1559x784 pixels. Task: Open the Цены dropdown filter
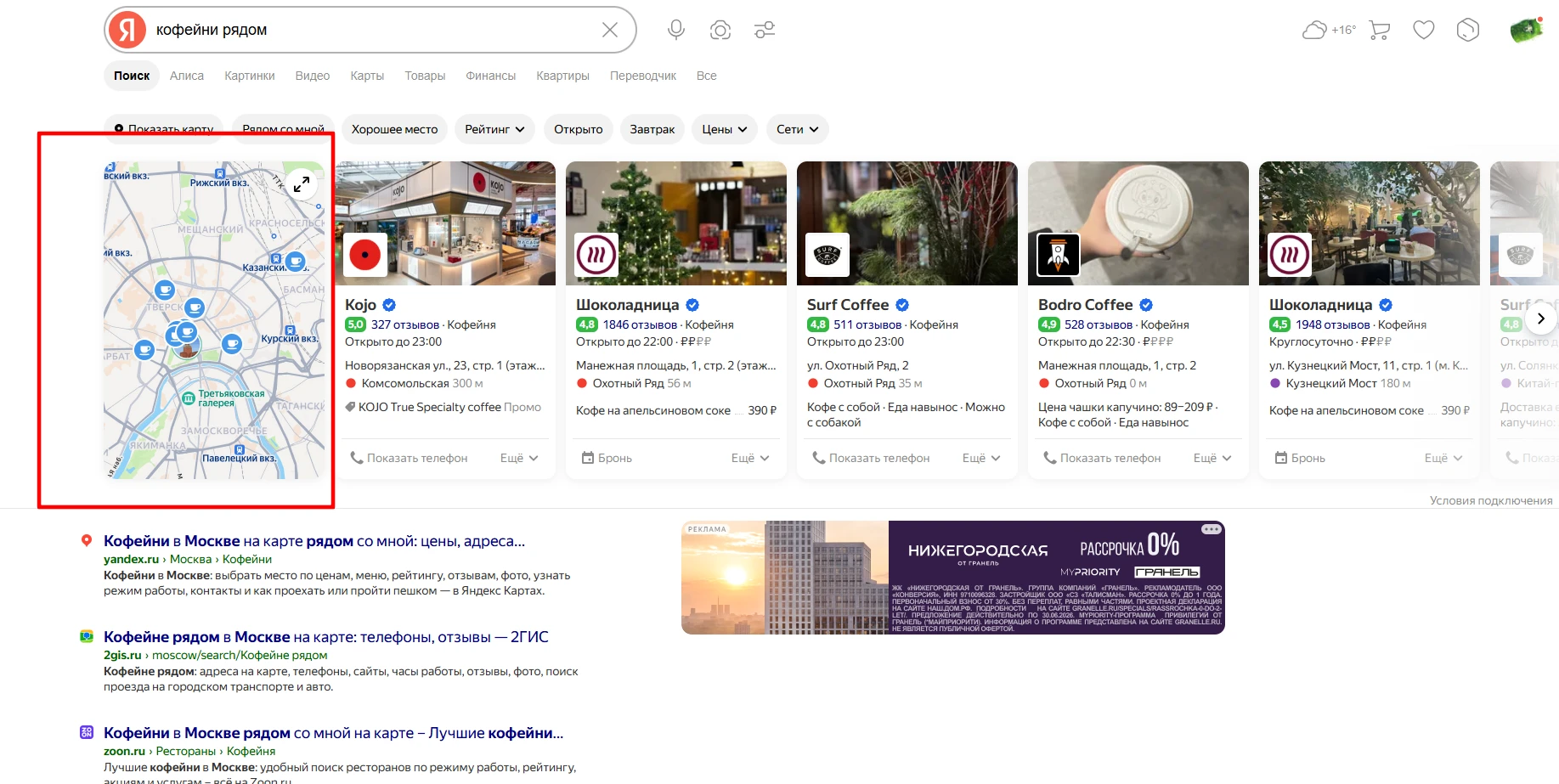(725, 129)
